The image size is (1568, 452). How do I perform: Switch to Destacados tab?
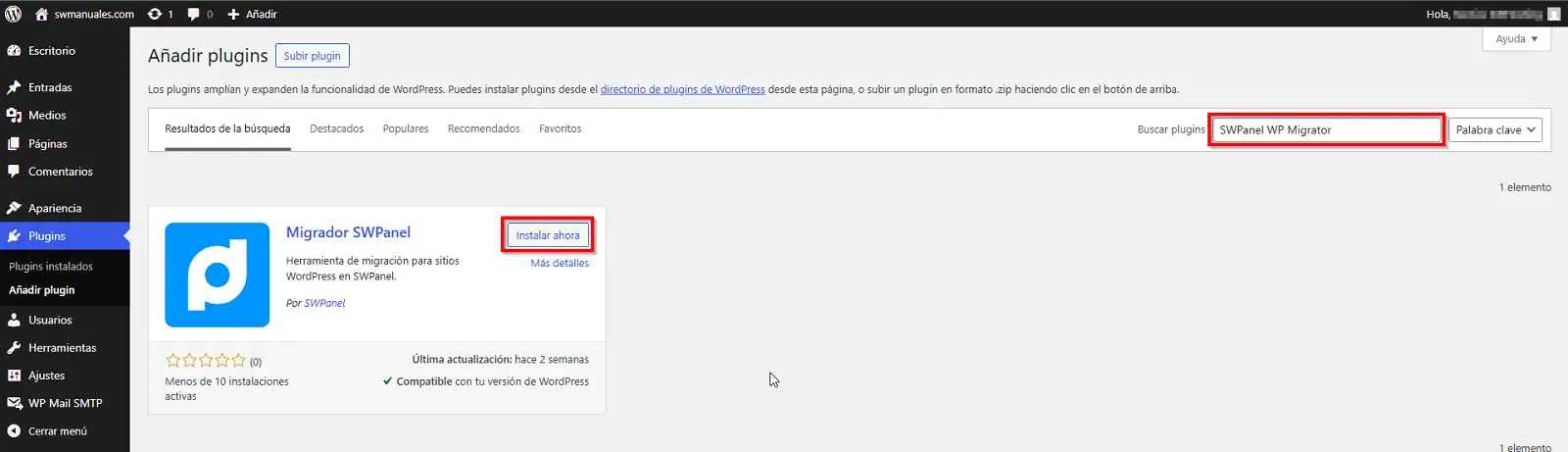(x=336, y=129)
